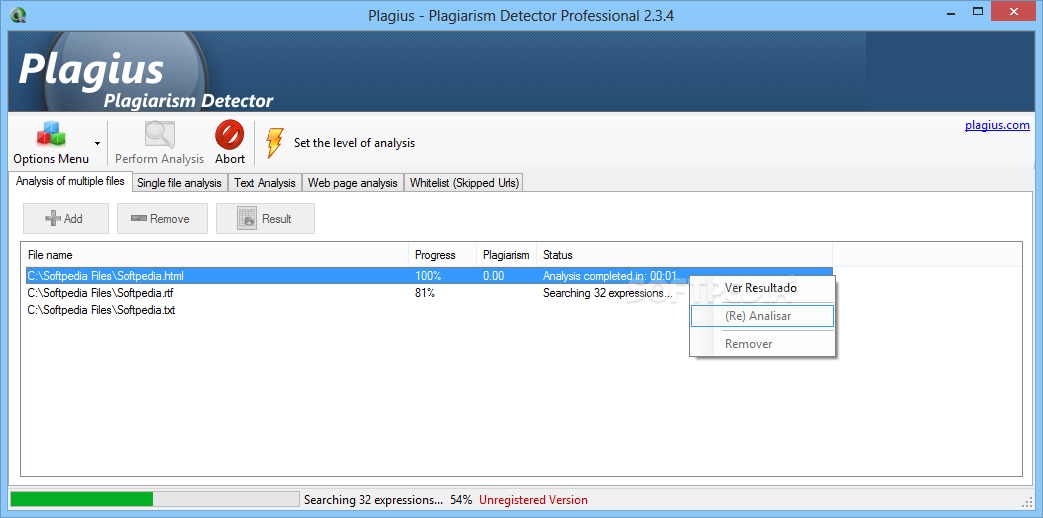Click the Remove button

coord(162,219)
